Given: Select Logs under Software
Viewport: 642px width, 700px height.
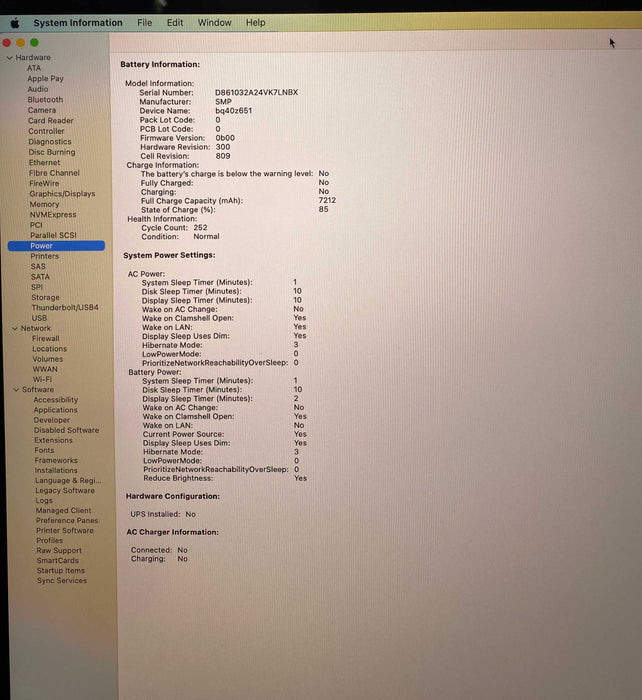Looking at the screenshot, I should coord(44,501).
